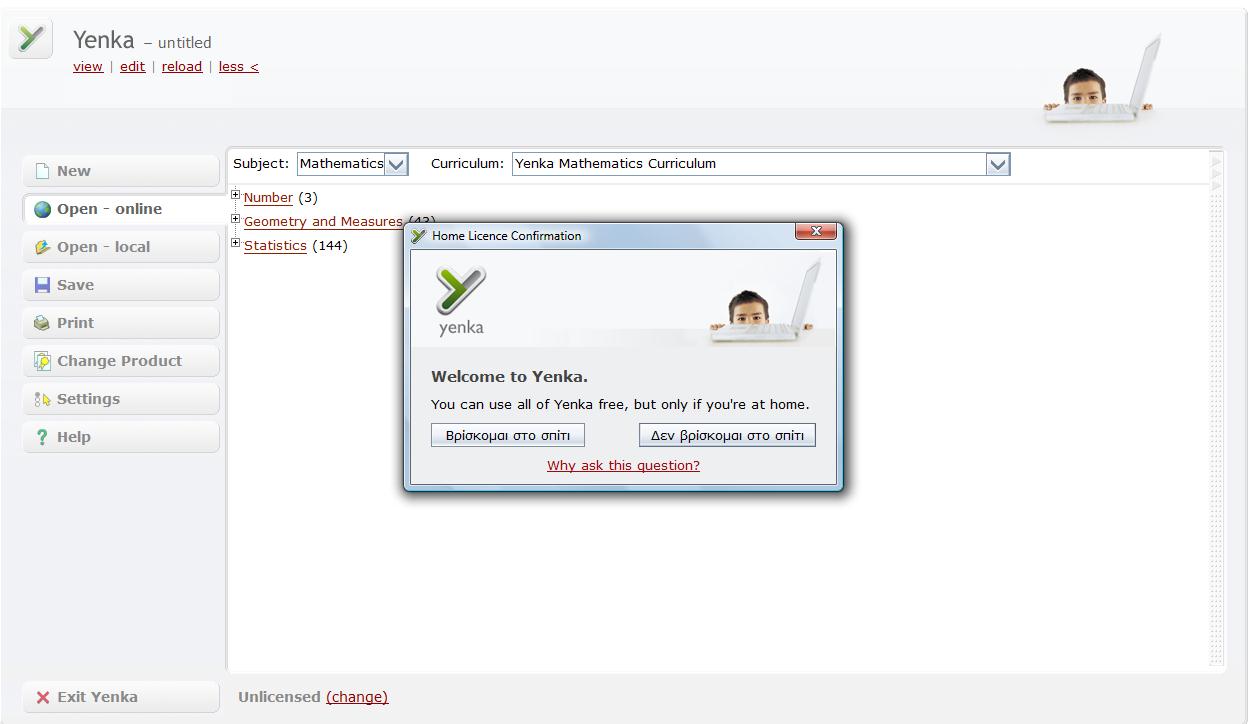This screenshot has height=724, width=1256.
Task: Expand the Number tree node
Action: 236,195
